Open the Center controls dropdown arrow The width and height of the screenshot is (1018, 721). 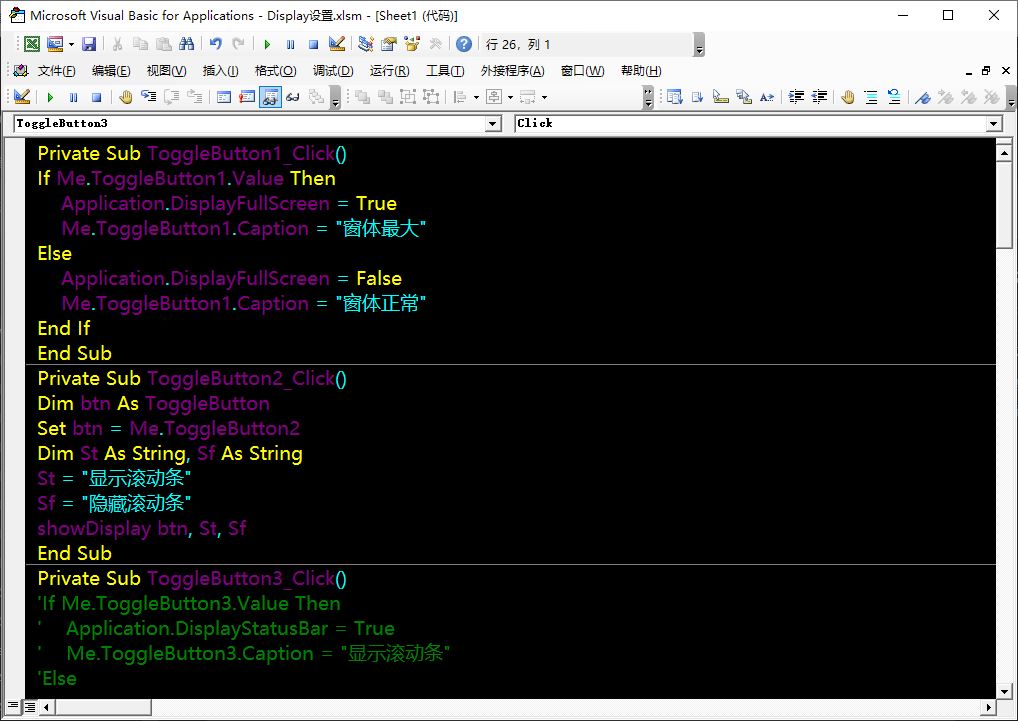tap(510, 97)
